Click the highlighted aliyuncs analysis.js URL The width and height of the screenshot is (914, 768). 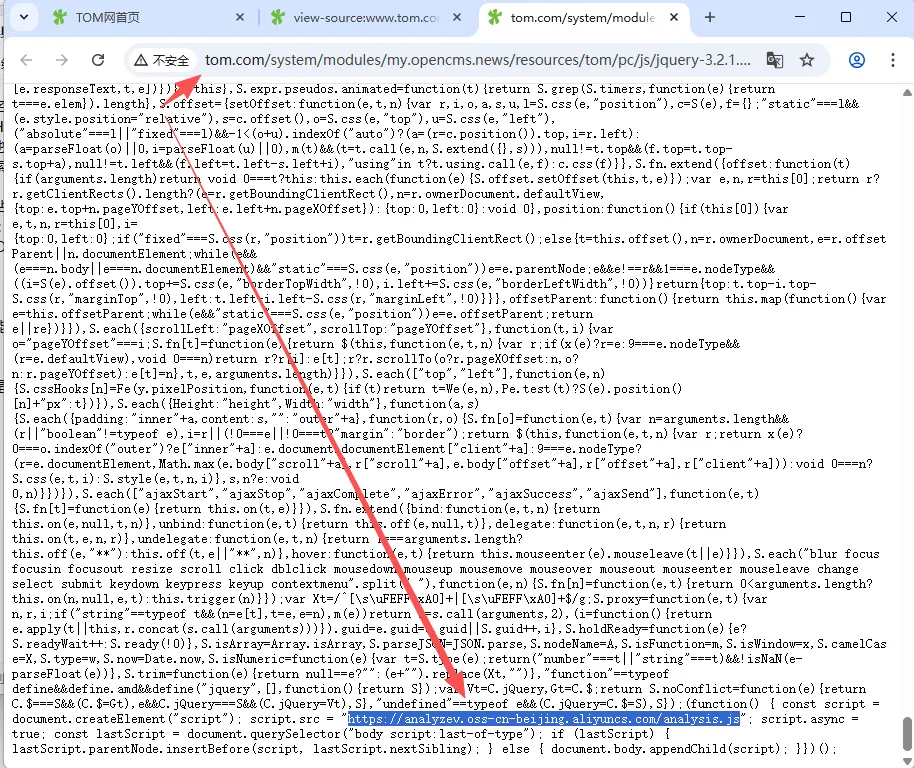click(544, 719)
